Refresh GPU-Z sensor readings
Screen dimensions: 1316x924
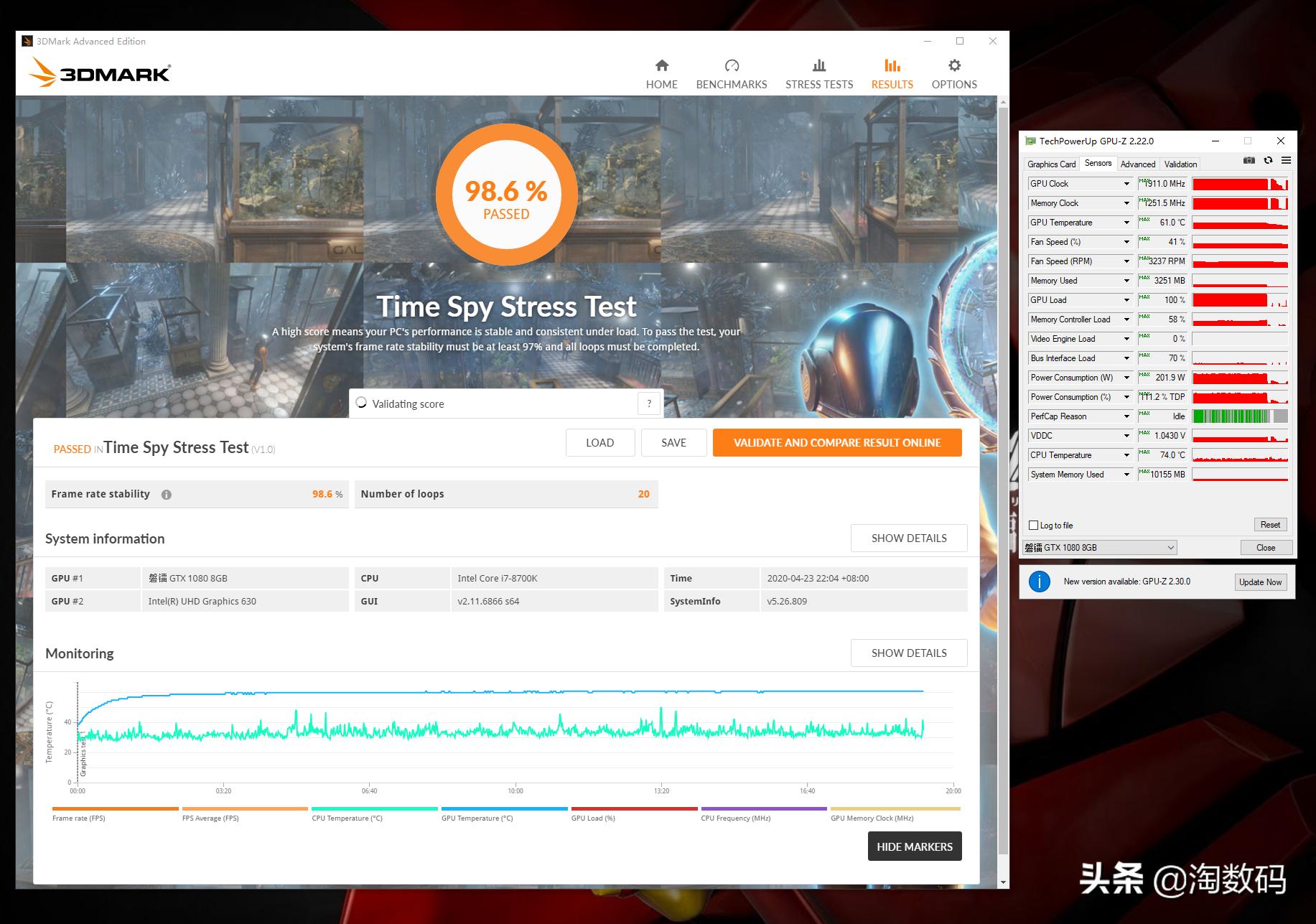tap(1267, 161)
